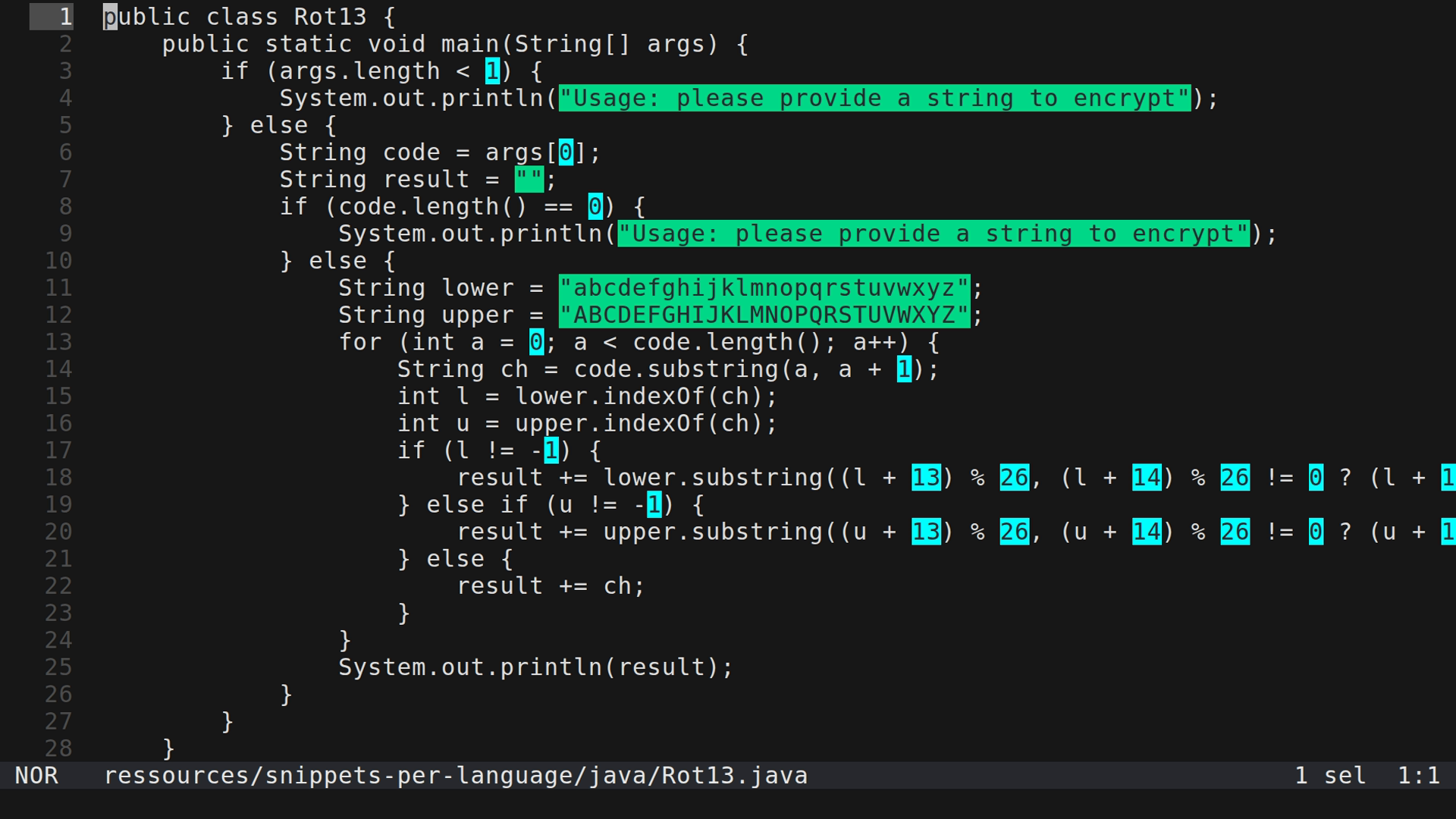This screenshot has height=819, width=1456.
Task: Click the "1:1" cursor position indicator
Action: [1420, 775]
